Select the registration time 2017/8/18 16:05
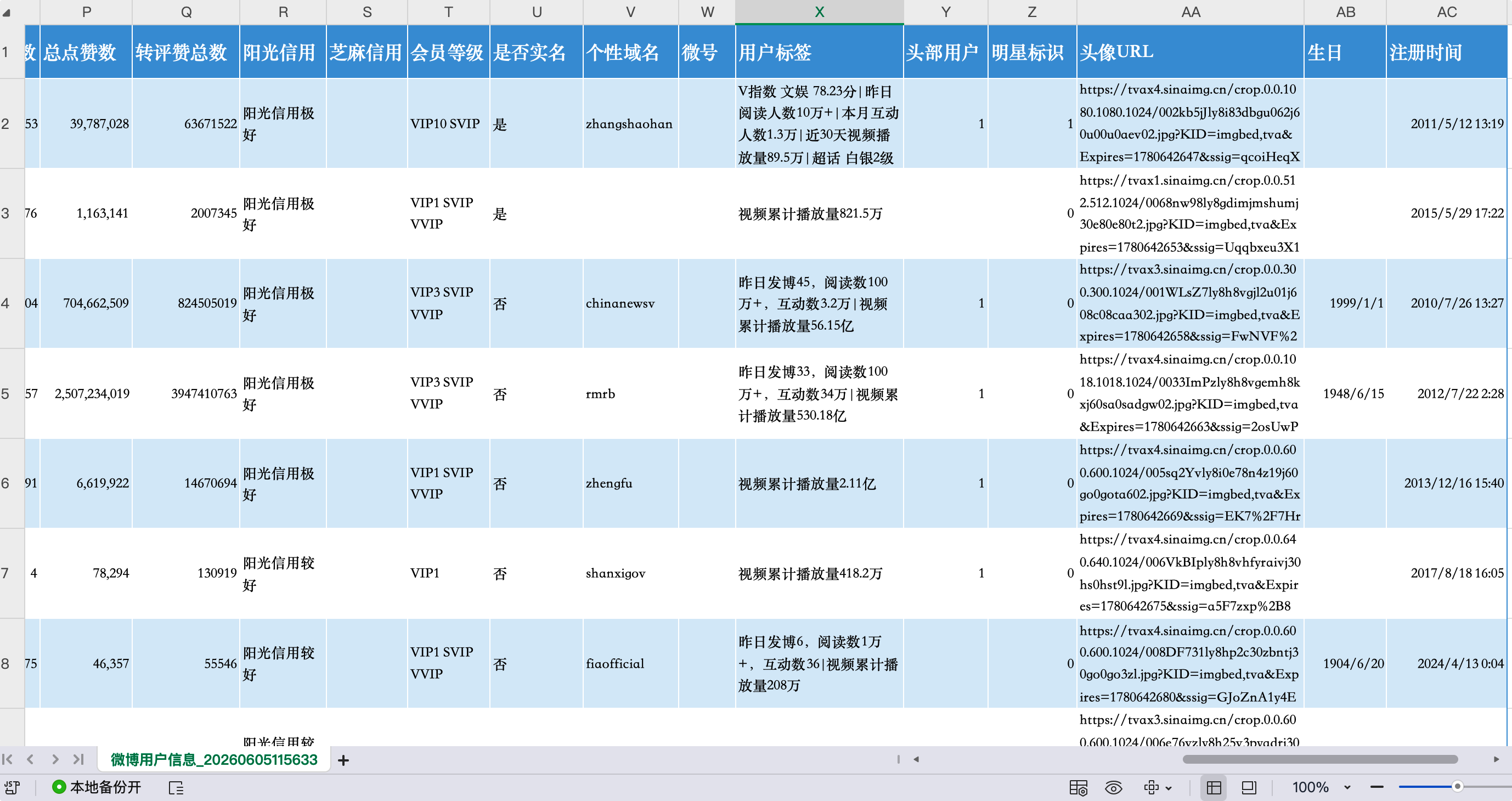Image resolution: width=1512 pixels, height=801 pixels. pos(1446,573)
